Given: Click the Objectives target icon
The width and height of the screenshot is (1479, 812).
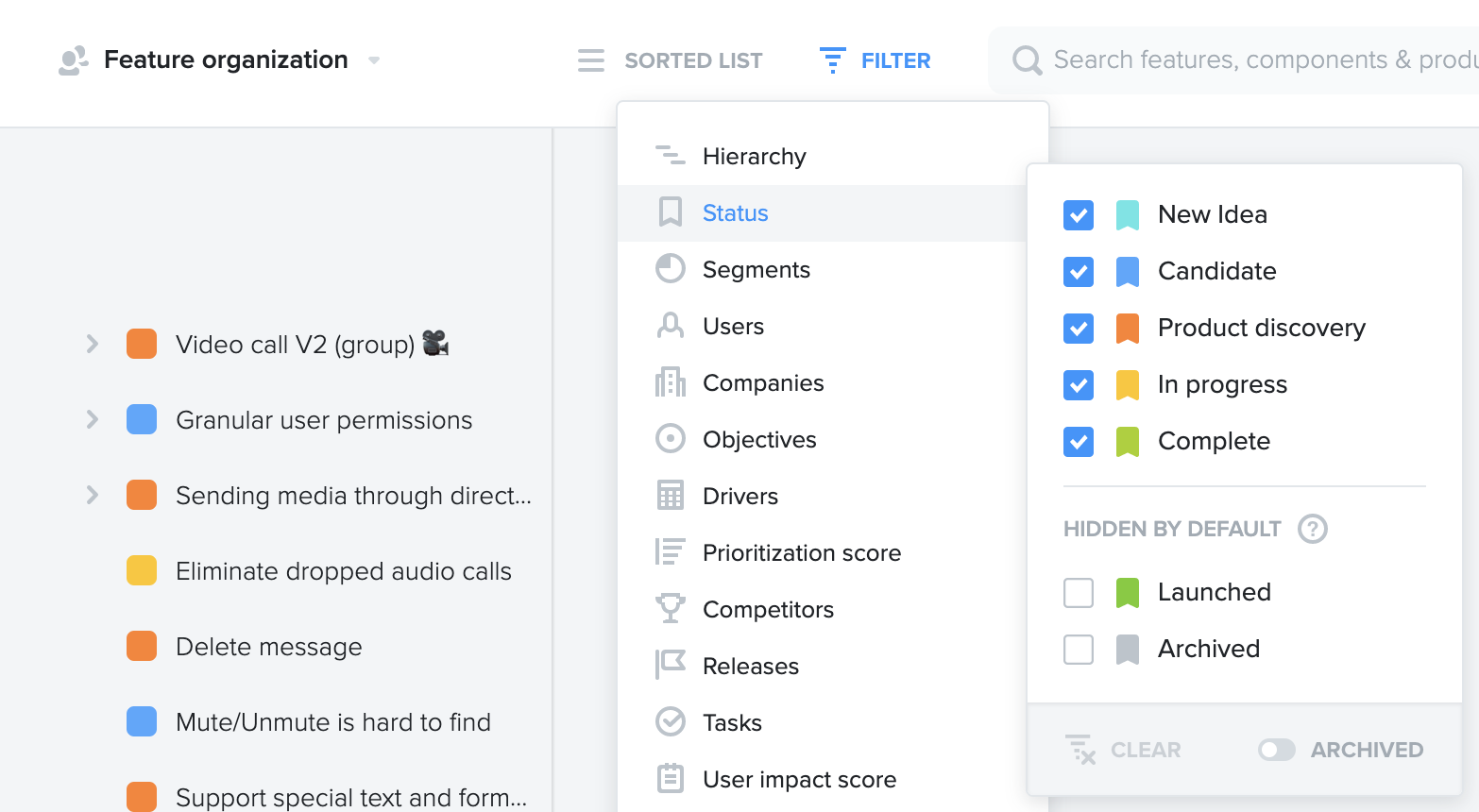Looking at the screenshot, I should click(x=670, y=439).
